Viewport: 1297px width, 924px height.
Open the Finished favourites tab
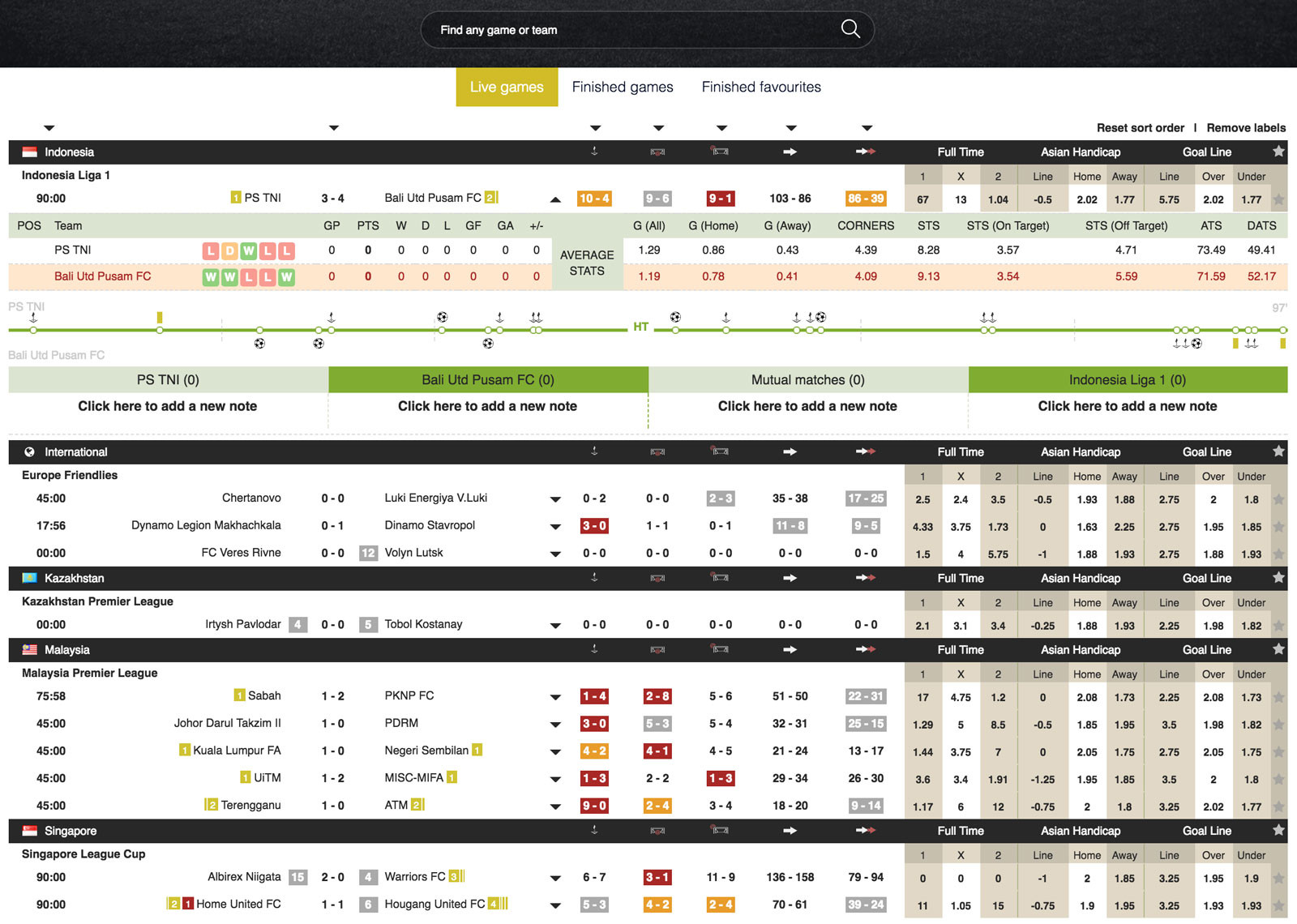click(761, 87)
